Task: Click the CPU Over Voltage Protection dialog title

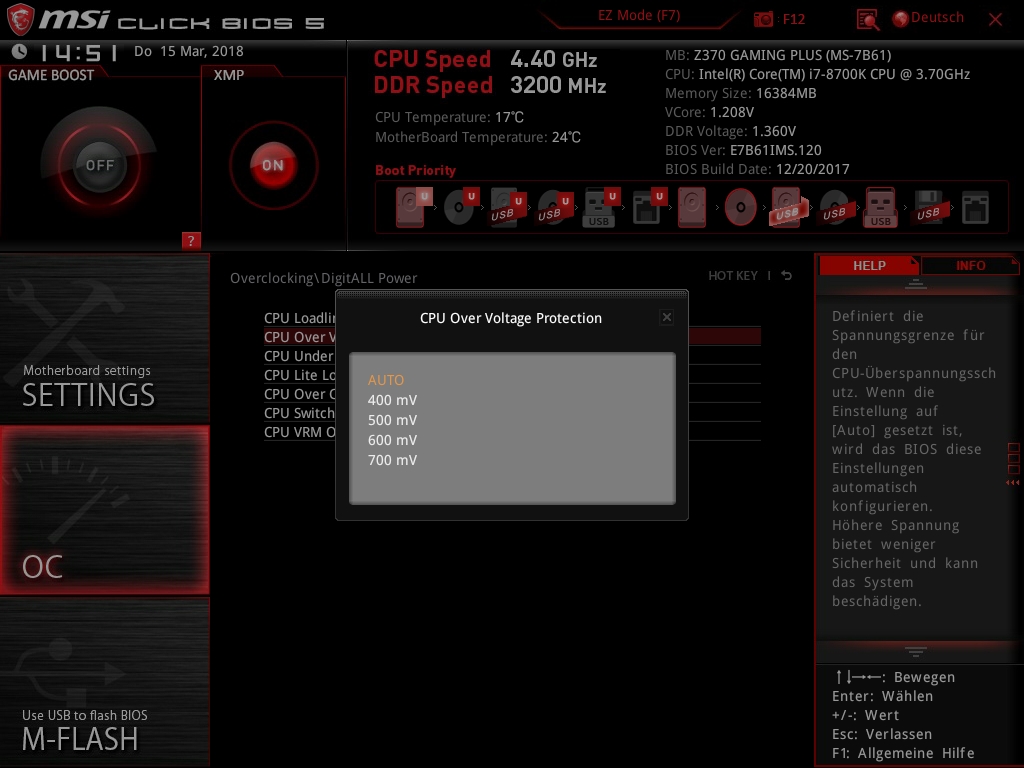Action: (x=511, y=318)
